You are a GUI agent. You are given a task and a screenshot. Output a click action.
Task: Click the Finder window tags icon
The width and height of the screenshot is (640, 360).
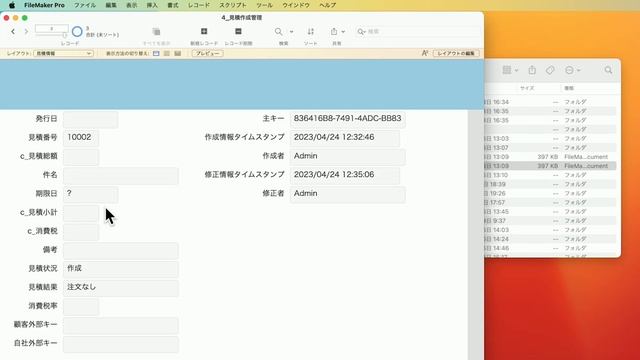pyautogui.click(x=550, y=70)
